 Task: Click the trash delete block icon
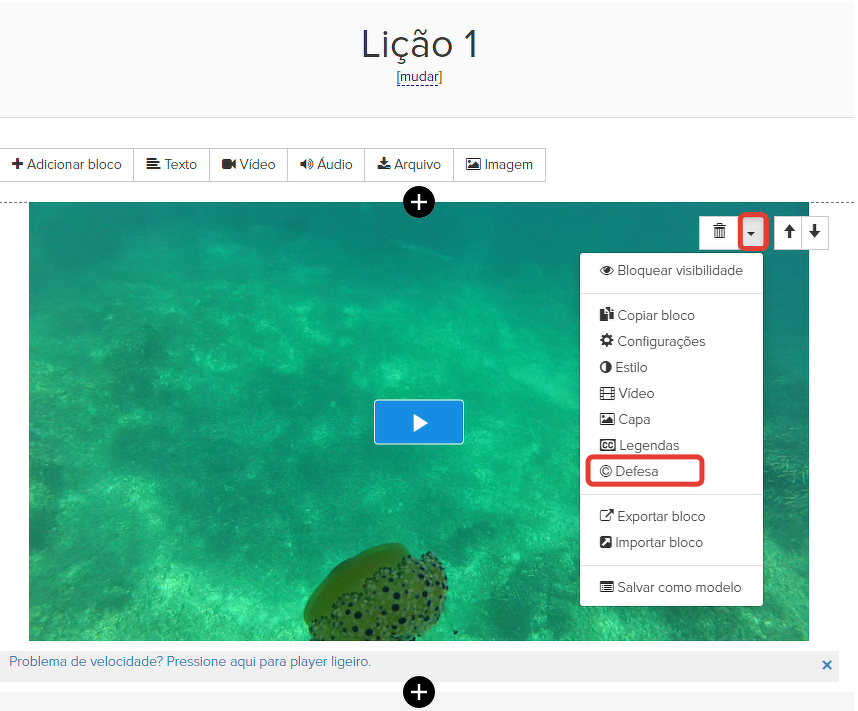[x=719, y=232]
